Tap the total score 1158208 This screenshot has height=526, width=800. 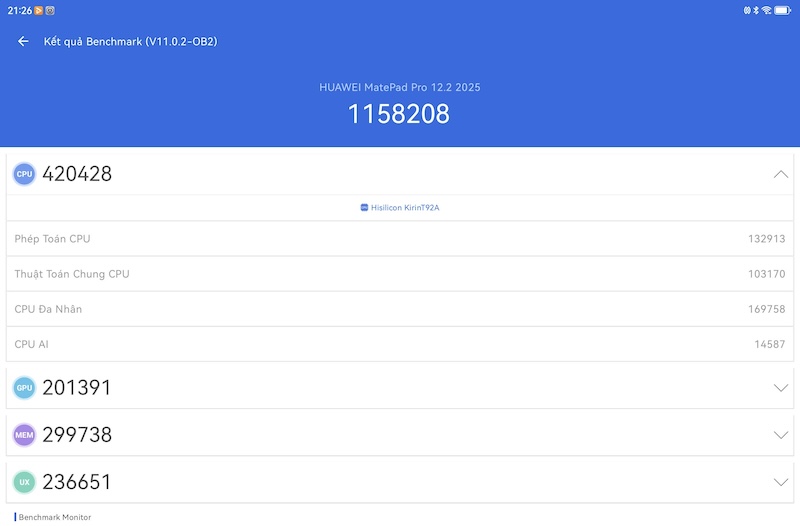tap(398, 114)
